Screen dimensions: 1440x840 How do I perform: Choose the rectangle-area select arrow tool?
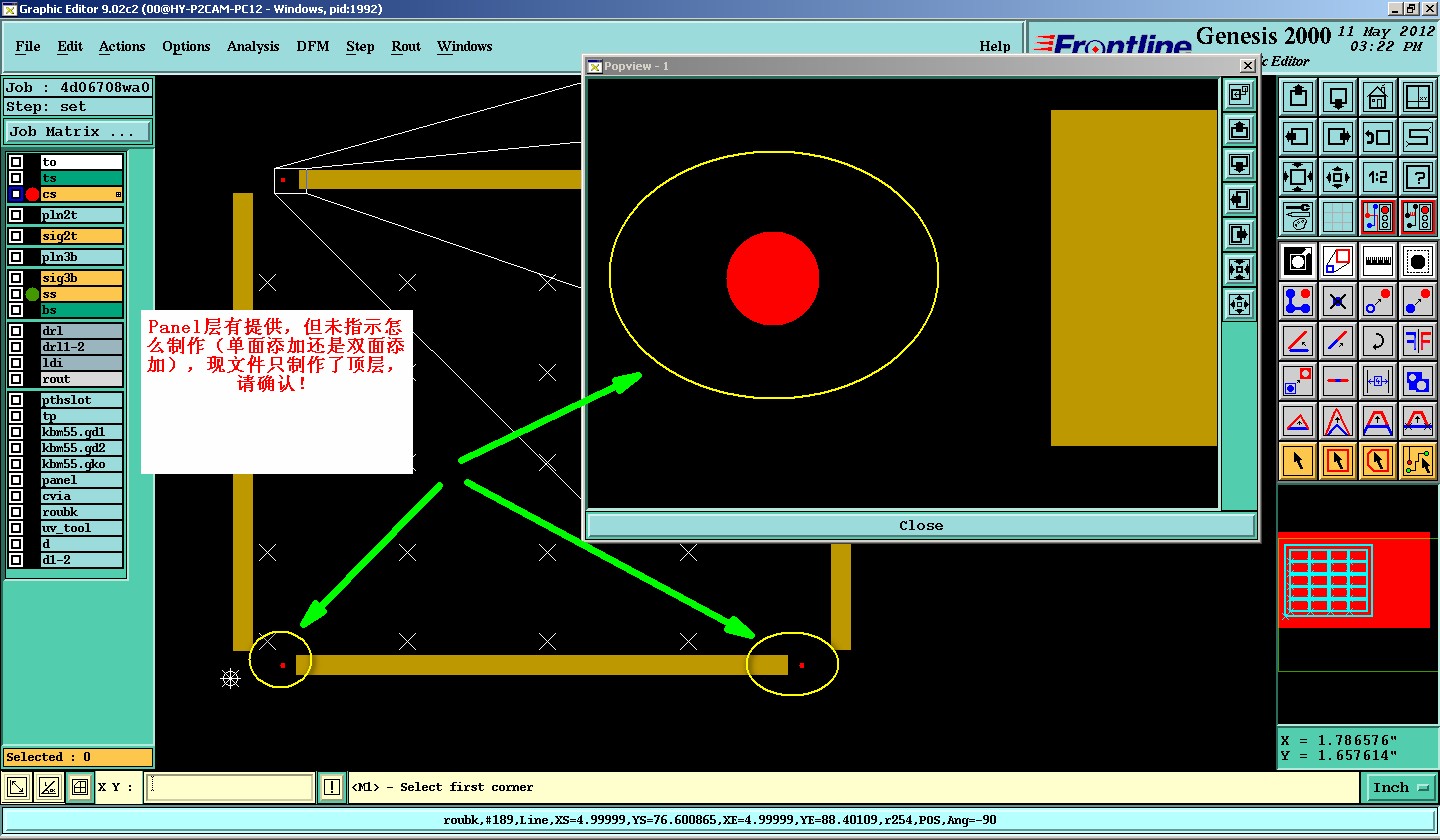pos(1338,461)
